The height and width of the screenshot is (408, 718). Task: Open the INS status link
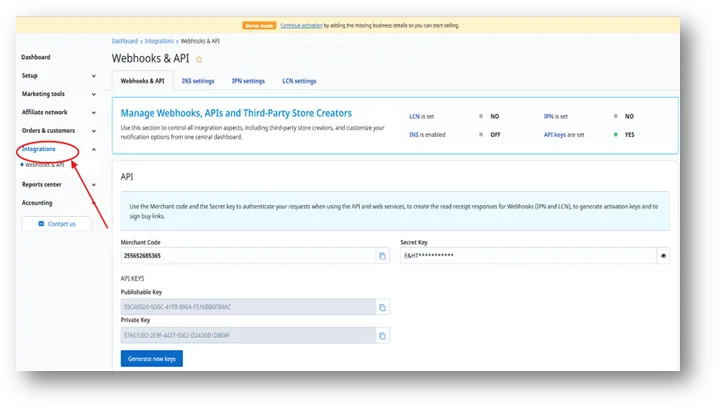(413, 135)
